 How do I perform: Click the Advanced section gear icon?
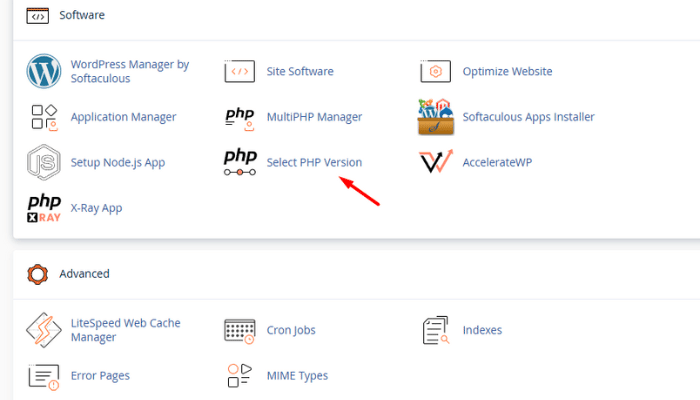click(x=38, y=274)
